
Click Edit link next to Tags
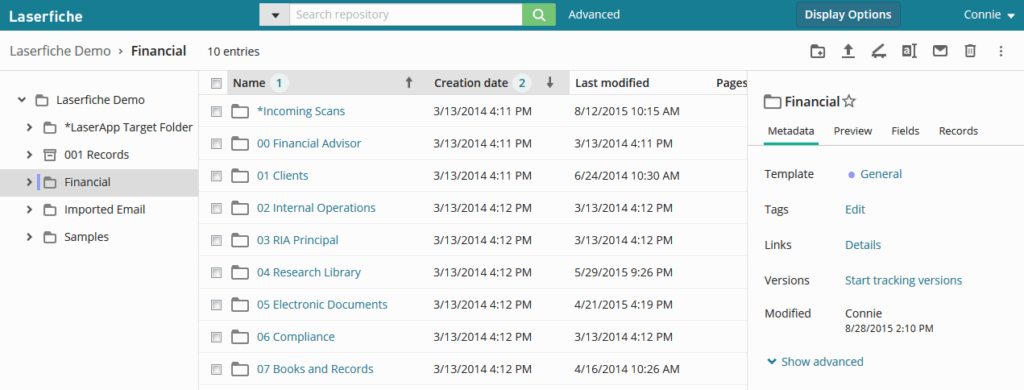point(855,209)
